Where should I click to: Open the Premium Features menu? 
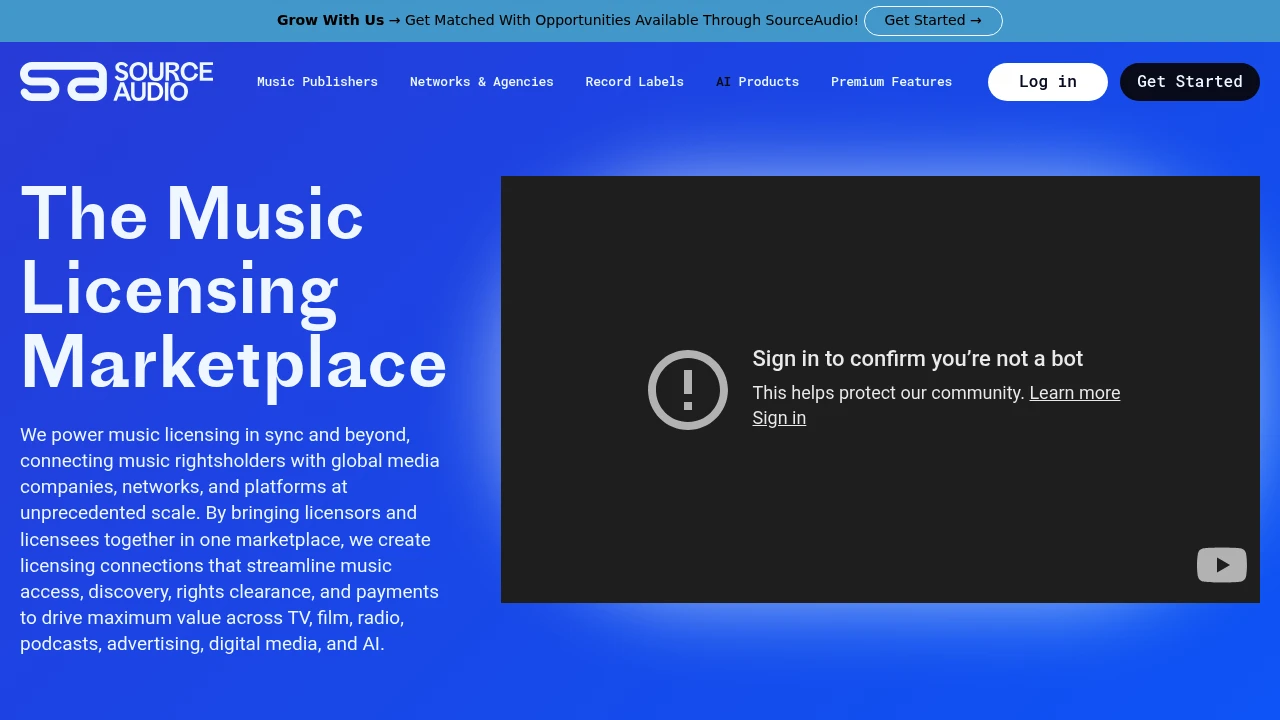click(x=891, y=82)
